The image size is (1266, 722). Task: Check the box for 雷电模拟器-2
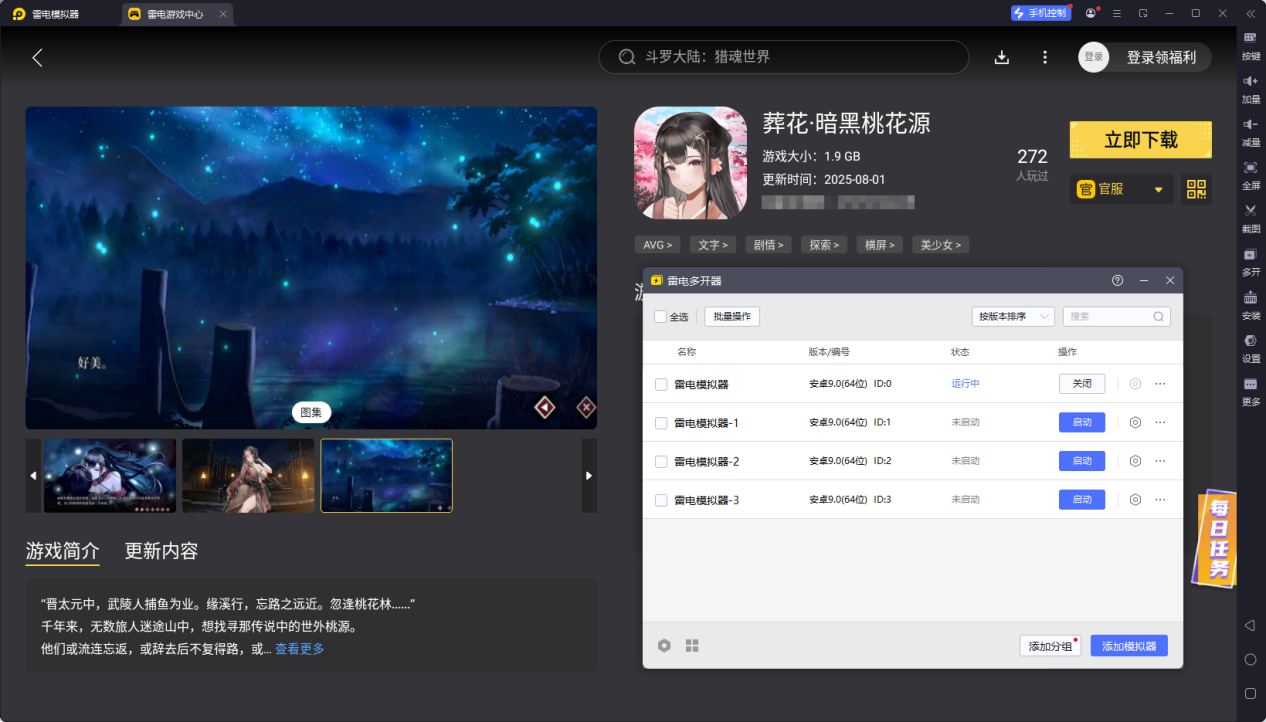tap(661, 461)
